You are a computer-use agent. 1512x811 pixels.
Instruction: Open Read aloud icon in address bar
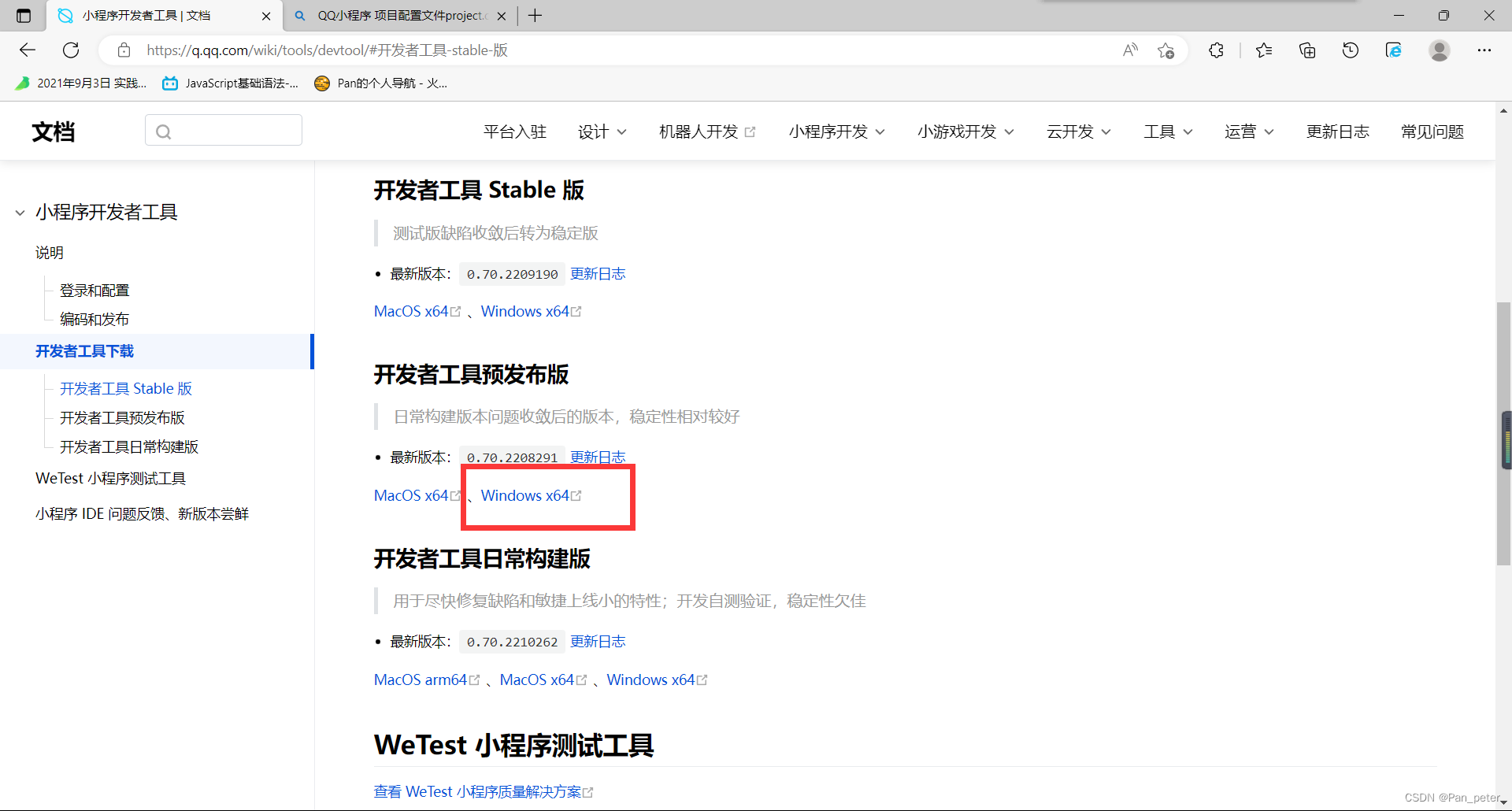(x=1130, y=50)
